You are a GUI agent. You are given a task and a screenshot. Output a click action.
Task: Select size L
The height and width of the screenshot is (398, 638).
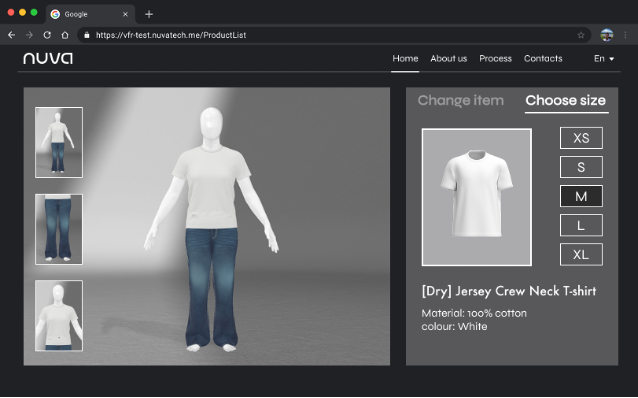581,225
